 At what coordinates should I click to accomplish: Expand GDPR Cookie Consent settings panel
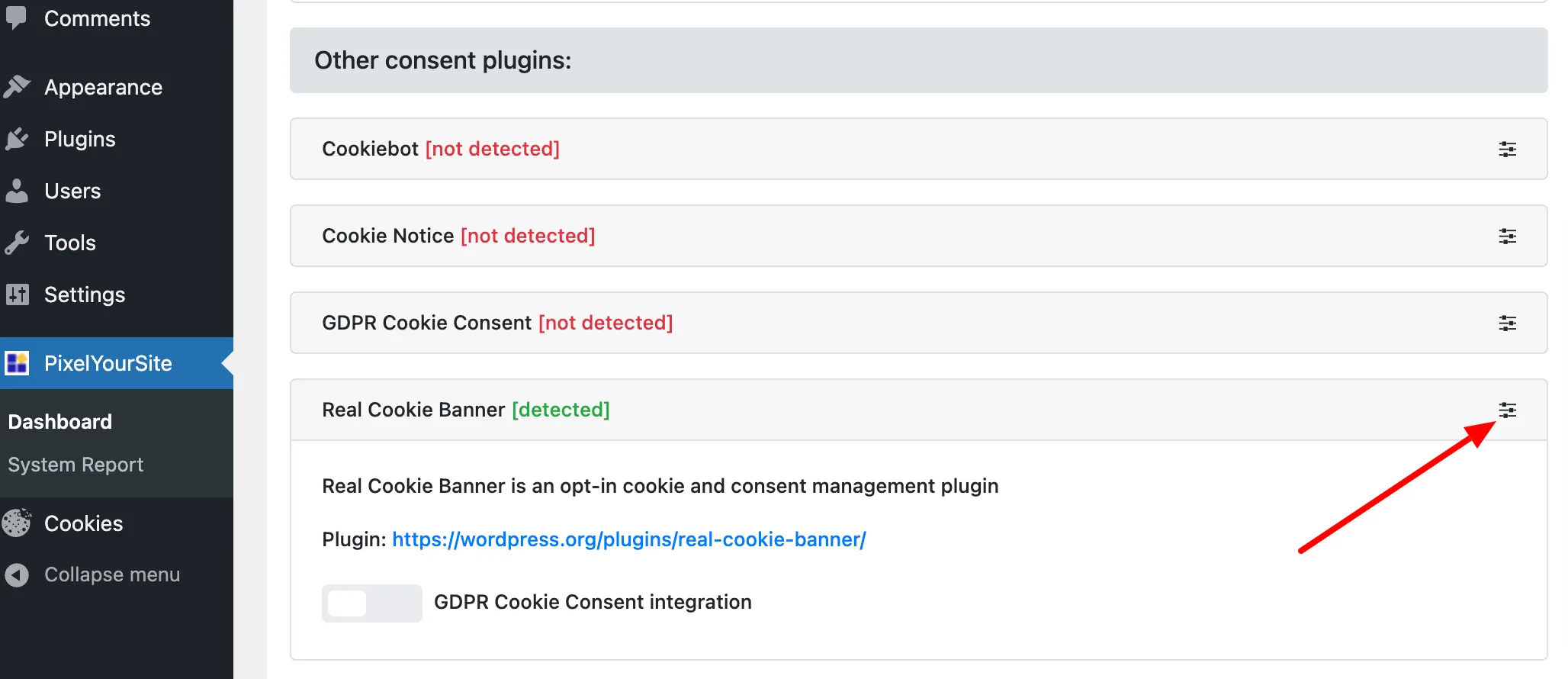coord(1507,323)
